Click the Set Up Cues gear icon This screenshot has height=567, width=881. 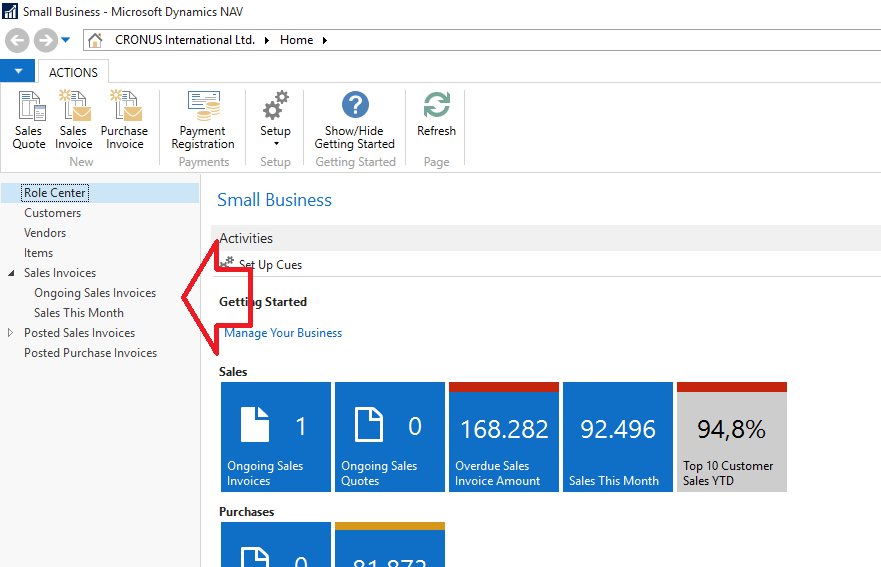coord(228,264)
